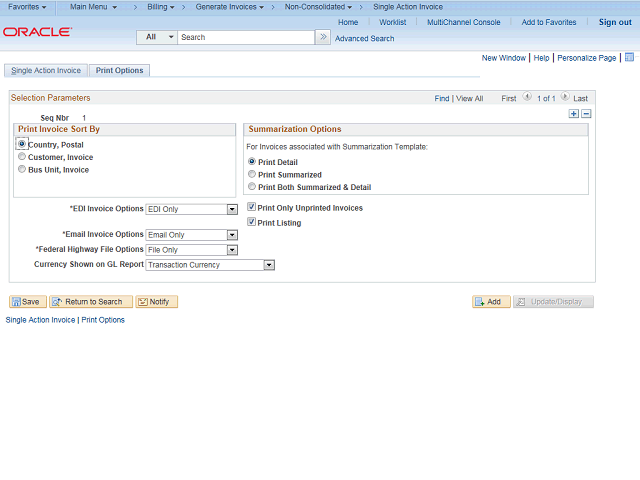640x480 pixels.
Task: Click the Add button
Action: click(491, 302)
